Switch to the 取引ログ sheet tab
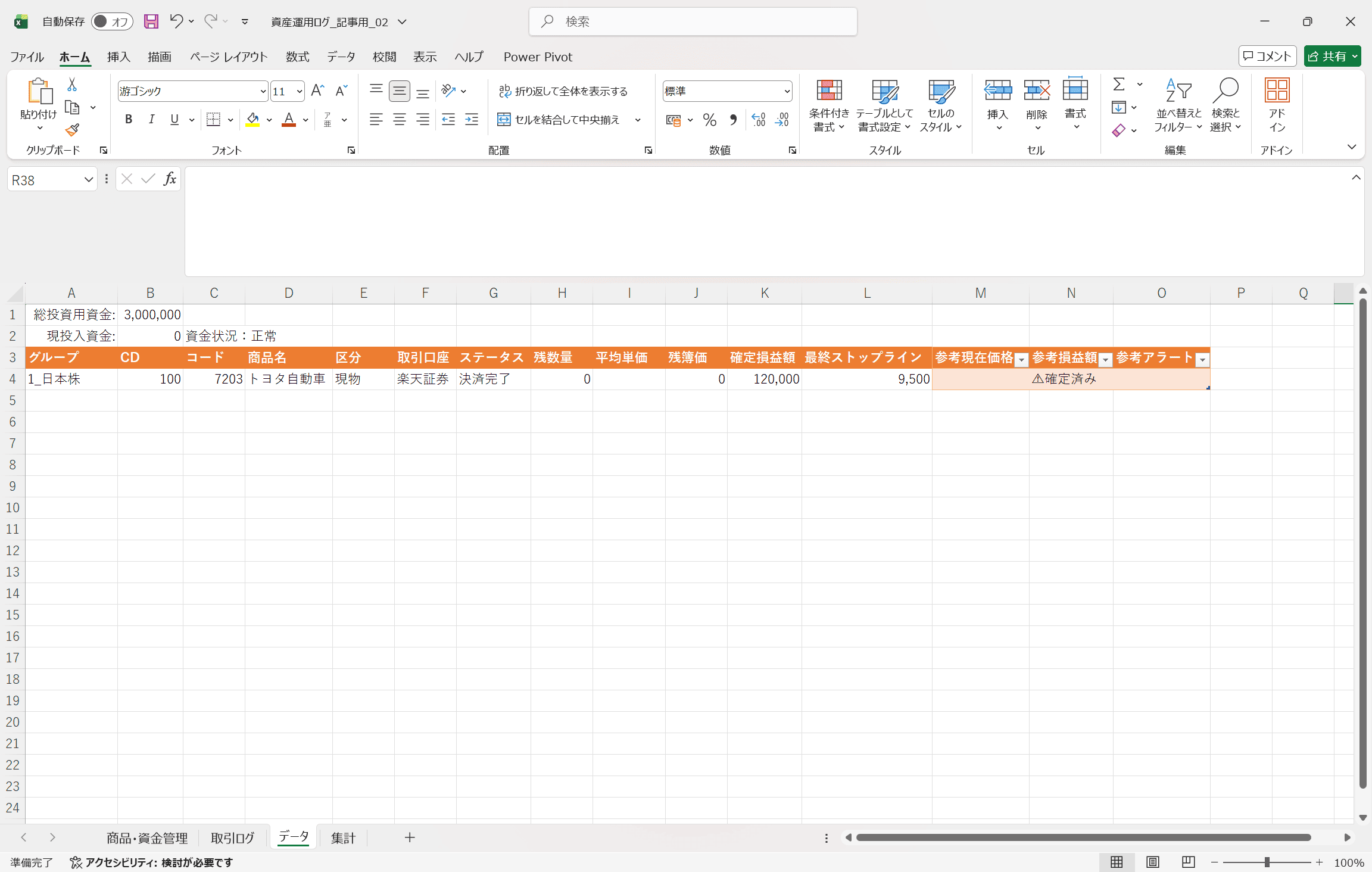Screen dimensions: 1372x872 pos(232,838)
